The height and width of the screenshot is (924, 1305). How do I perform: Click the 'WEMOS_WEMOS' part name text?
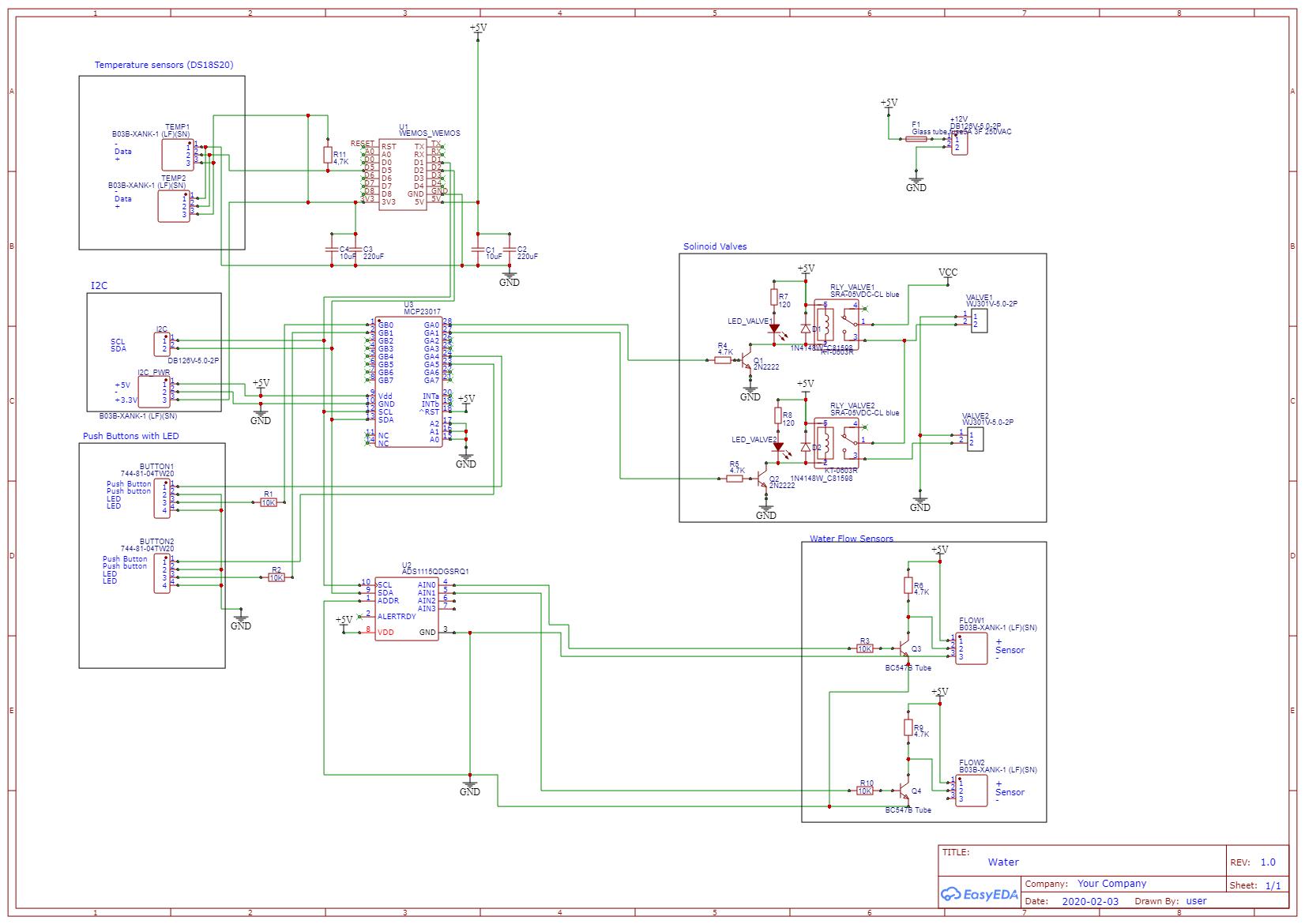click(x=429, y=133)
